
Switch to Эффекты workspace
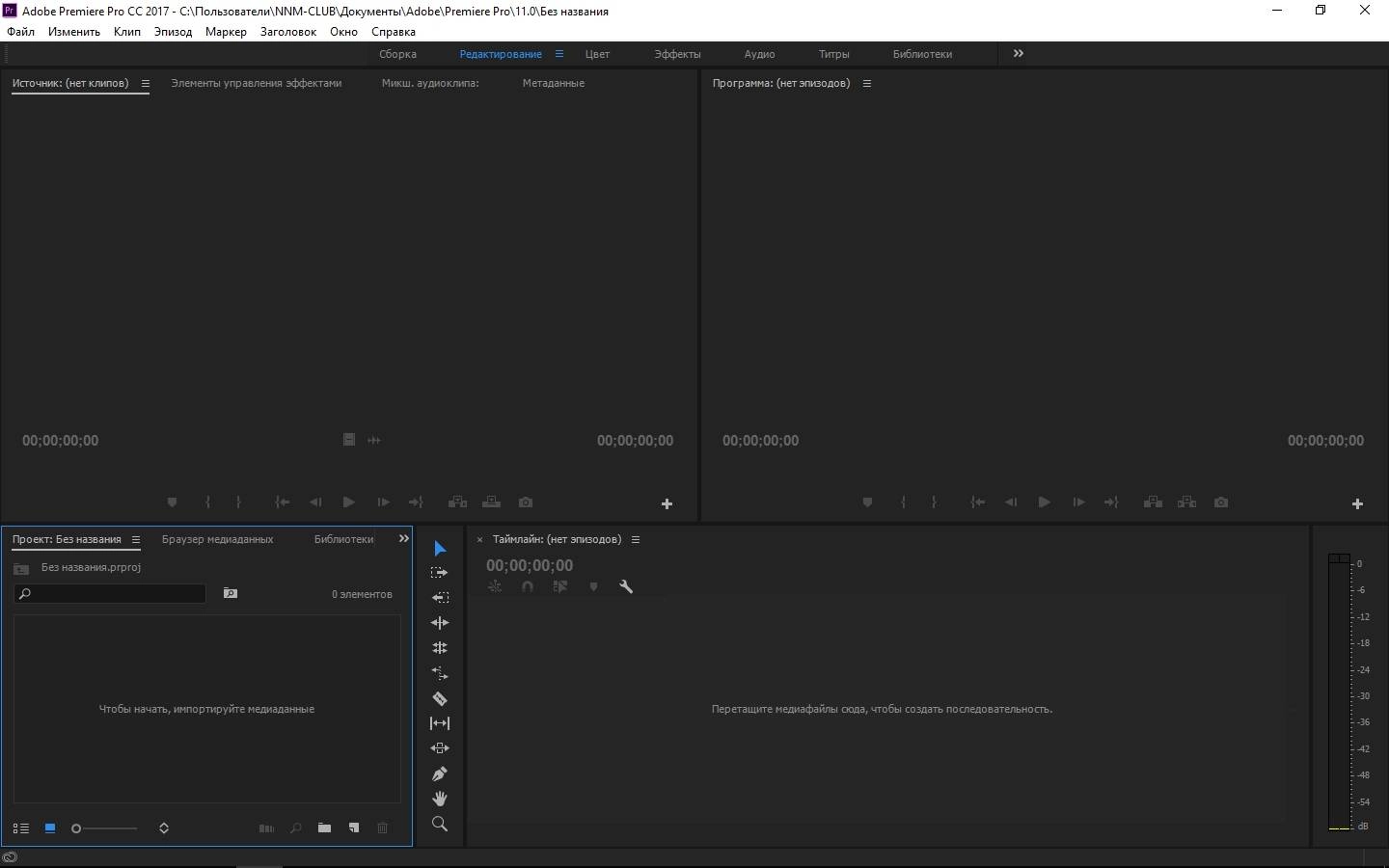(x=677, y=54)
